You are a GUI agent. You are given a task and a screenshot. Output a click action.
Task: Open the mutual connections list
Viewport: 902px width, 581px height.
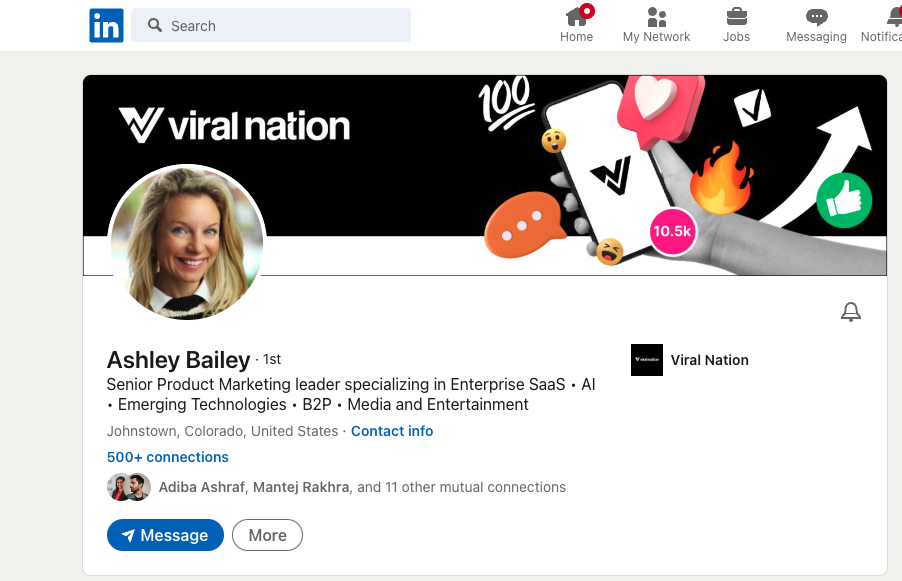pyautogui.click(x=362, y=487)
